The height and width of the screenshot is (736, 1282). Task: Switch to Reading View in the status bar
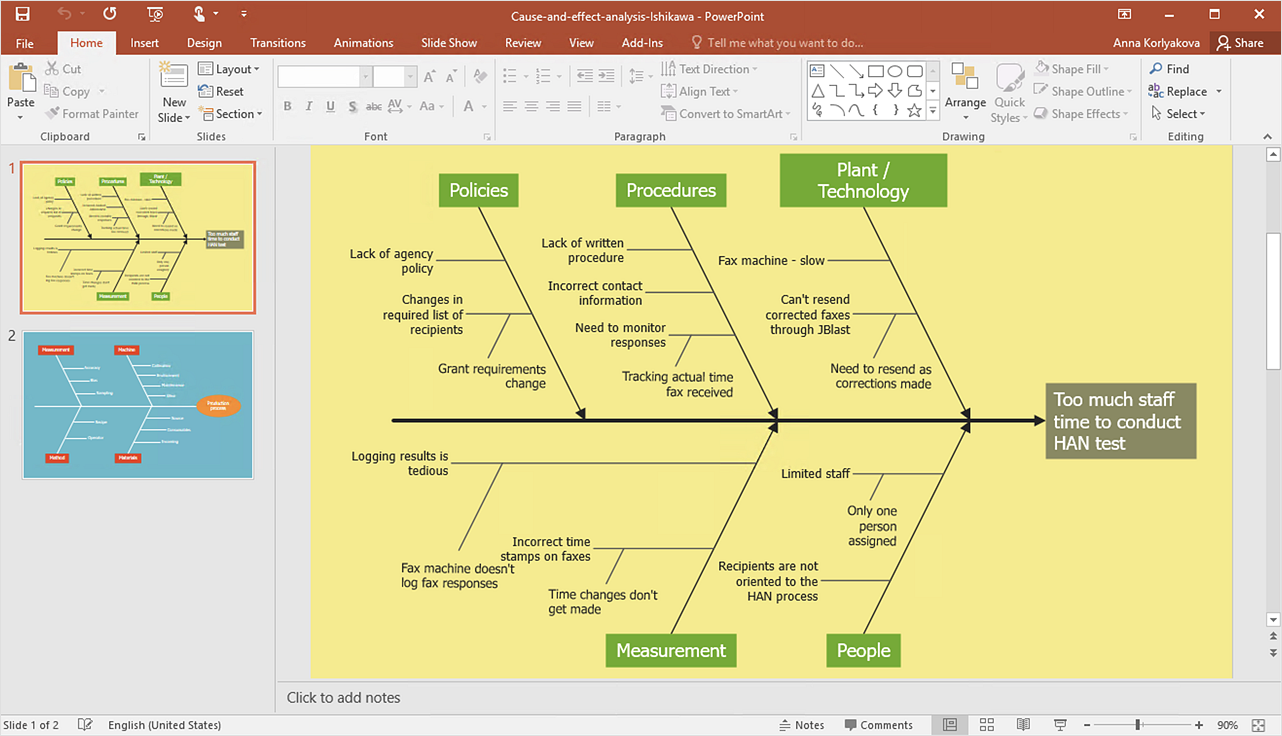tap(1023, 725)
